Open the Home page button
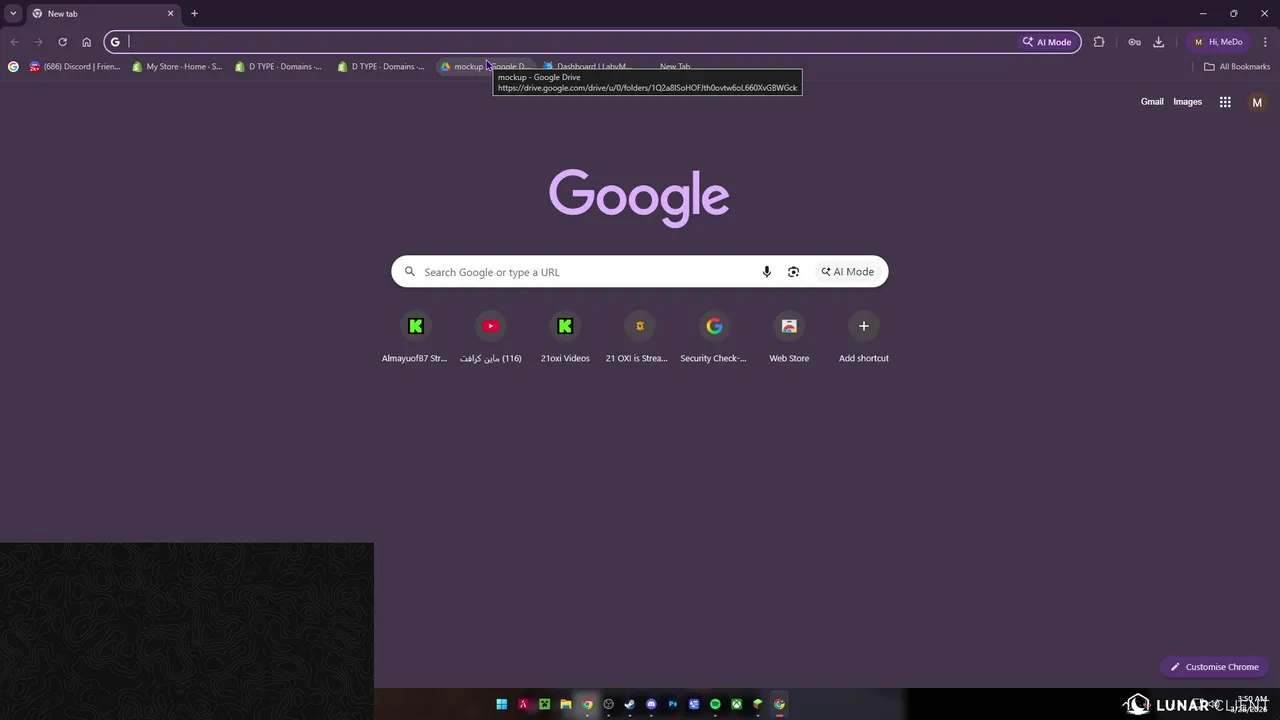1280x720 pixels. [86, 42]
